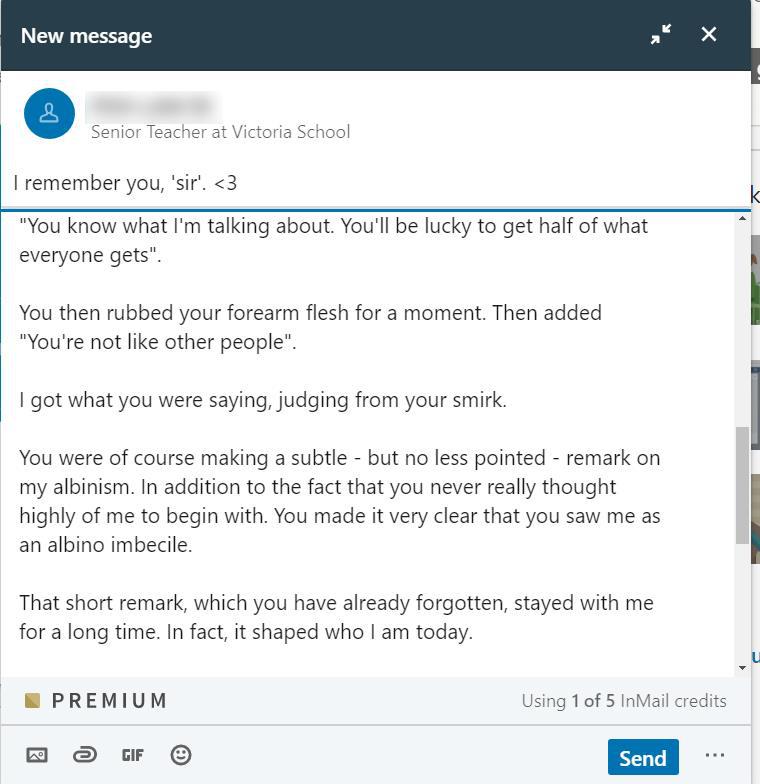The image size is (760, 784).
Task: Click the gold Premium badge icon
Action: tap(32, 700)
